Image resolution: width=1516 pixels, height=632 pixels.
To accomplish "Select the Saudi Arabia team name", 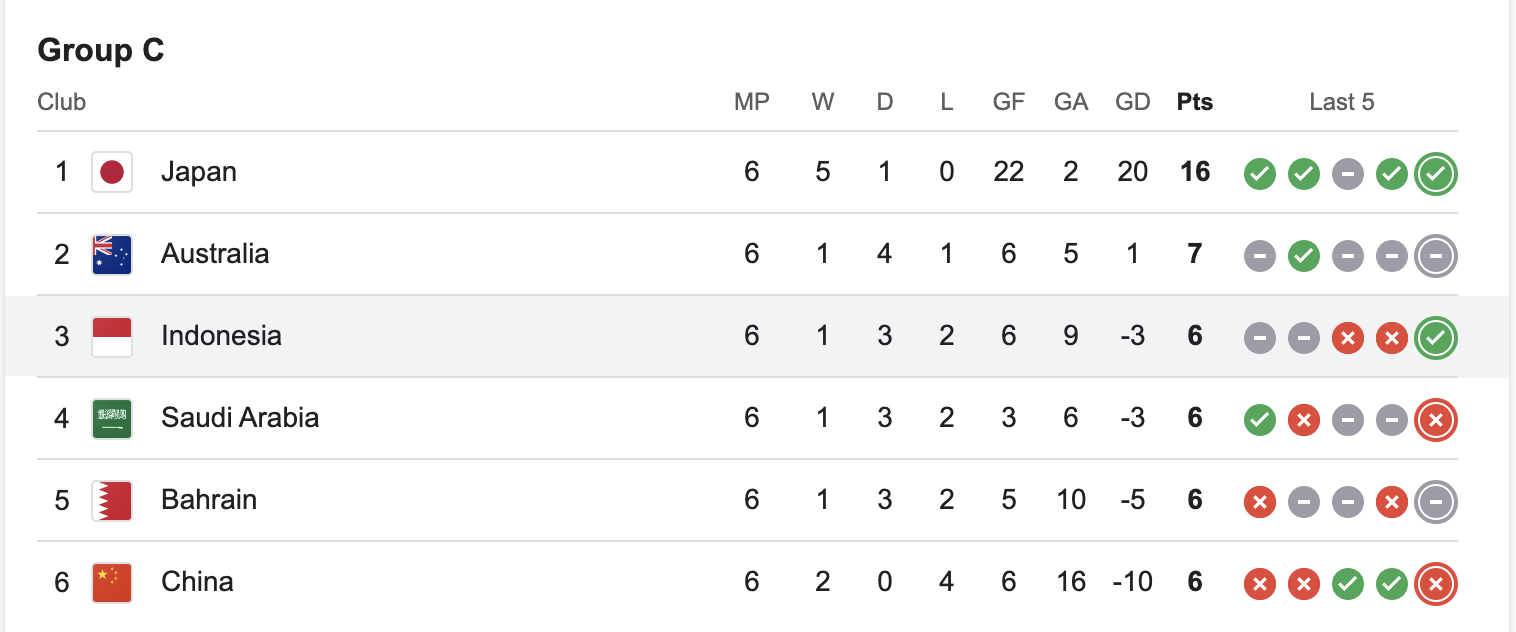I will pos(240,418).
